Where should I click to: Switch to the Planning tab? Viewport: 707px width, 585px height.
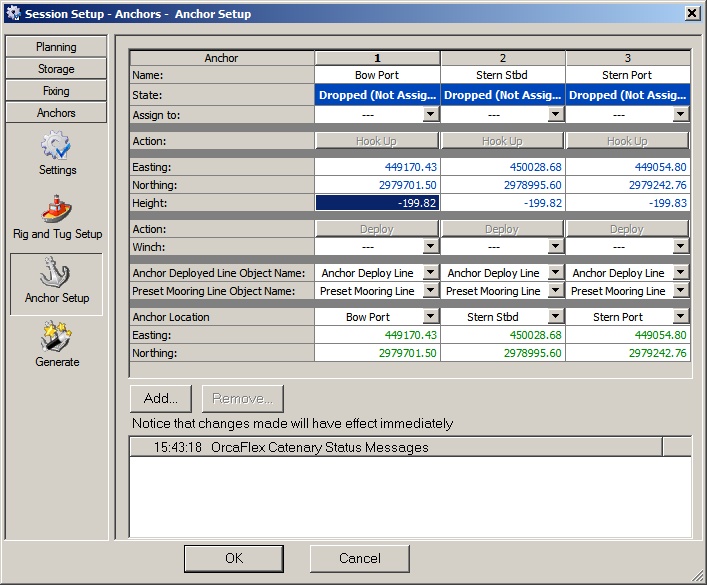(x=56, y=47)
